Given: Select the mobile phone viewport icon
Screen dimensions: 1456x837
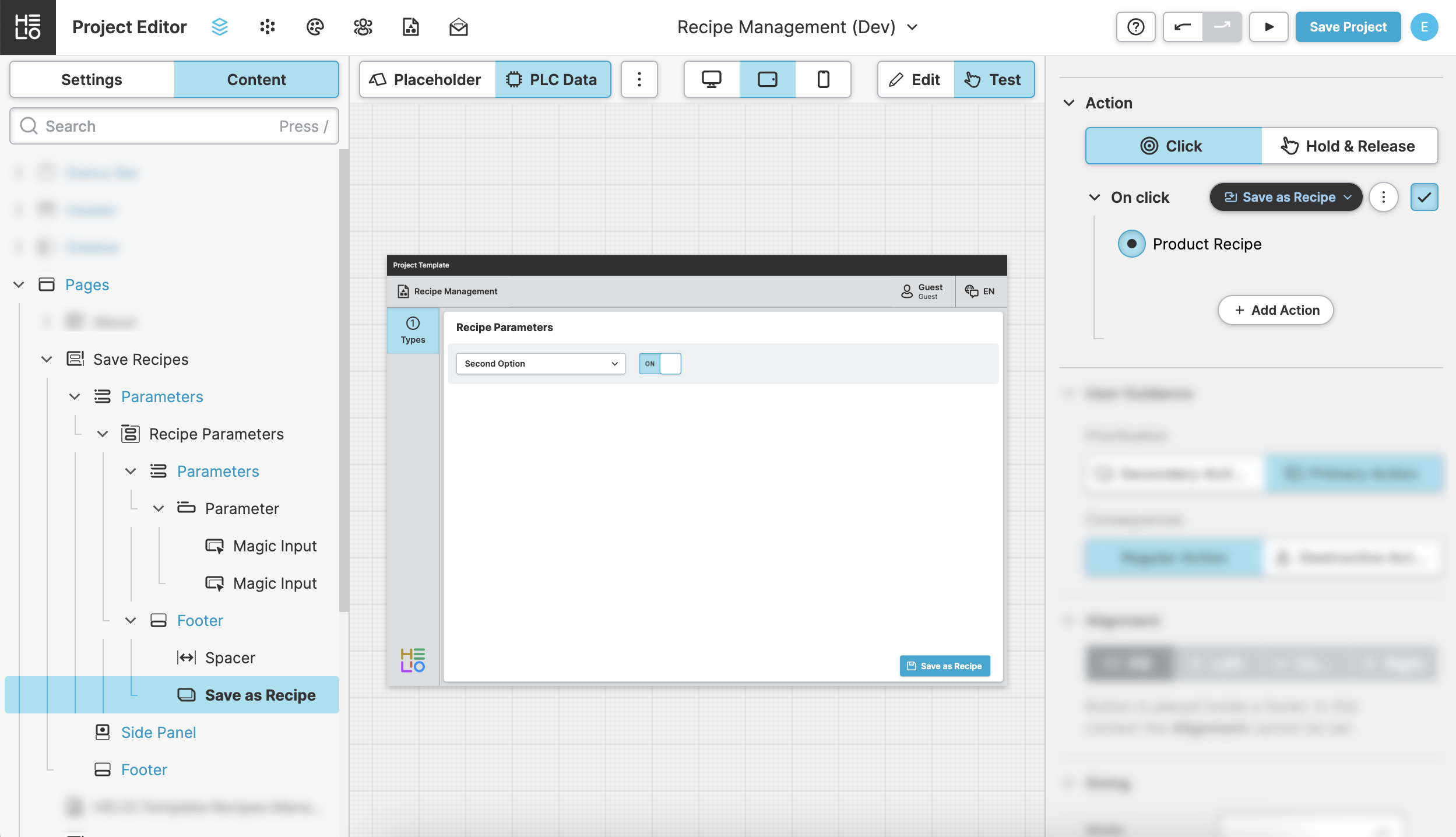Looking at the screenshot, I should pos(823,79).
